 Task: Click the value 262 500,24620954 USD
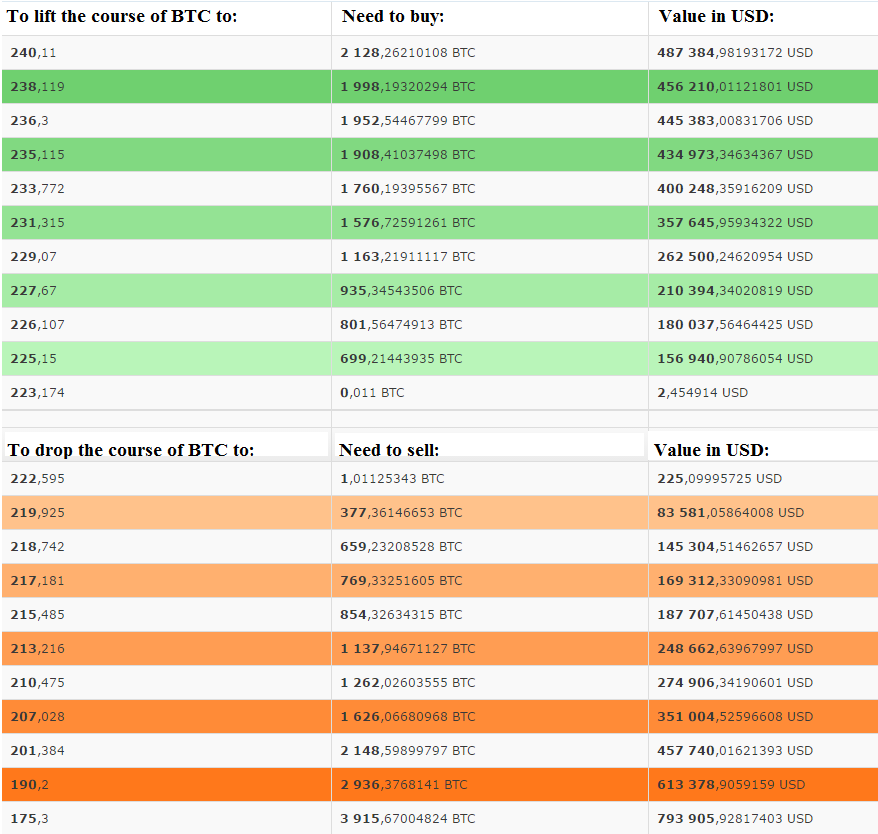click(x=735, y=257)
